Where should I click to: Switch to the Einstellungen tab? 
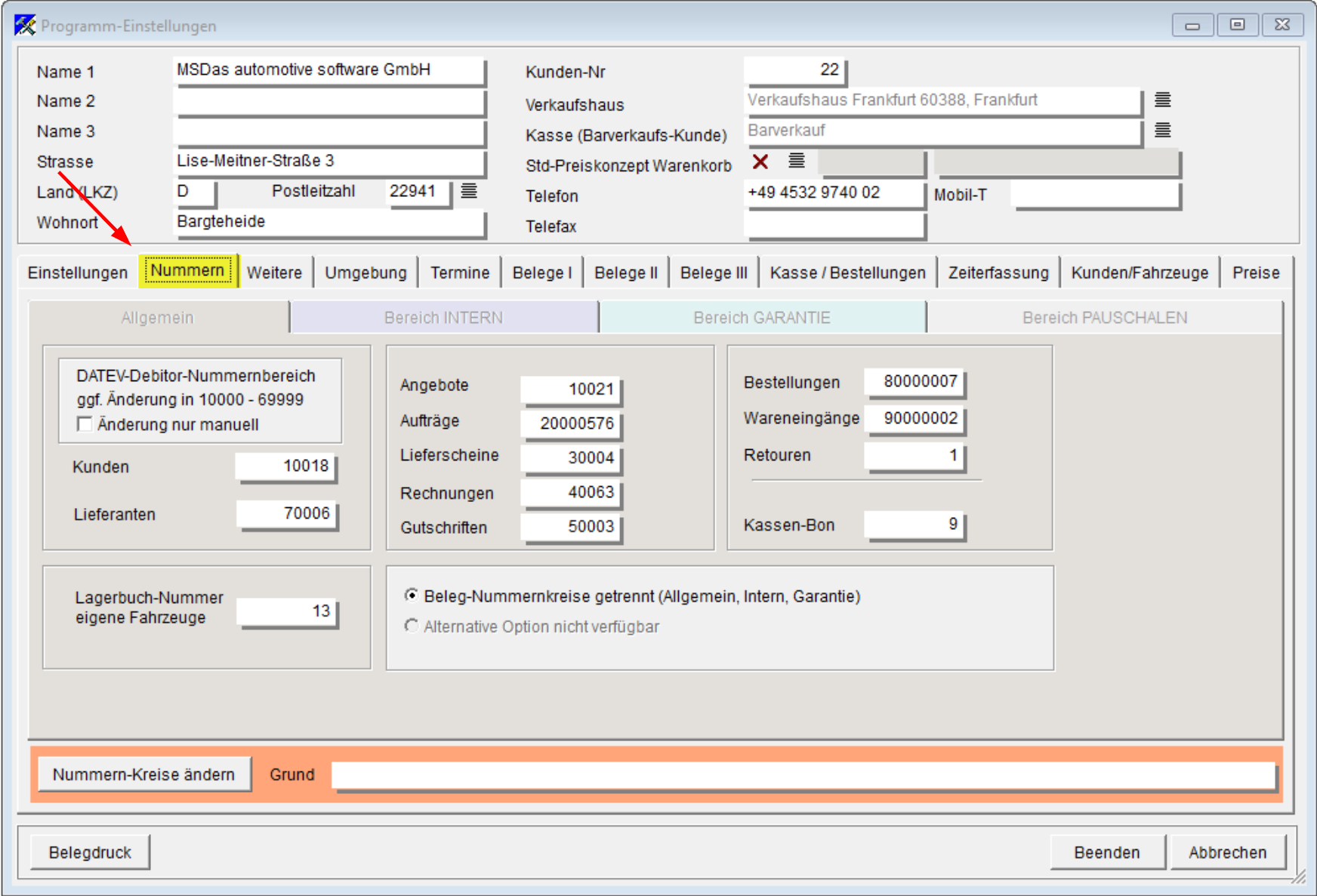tap(78, 272)
